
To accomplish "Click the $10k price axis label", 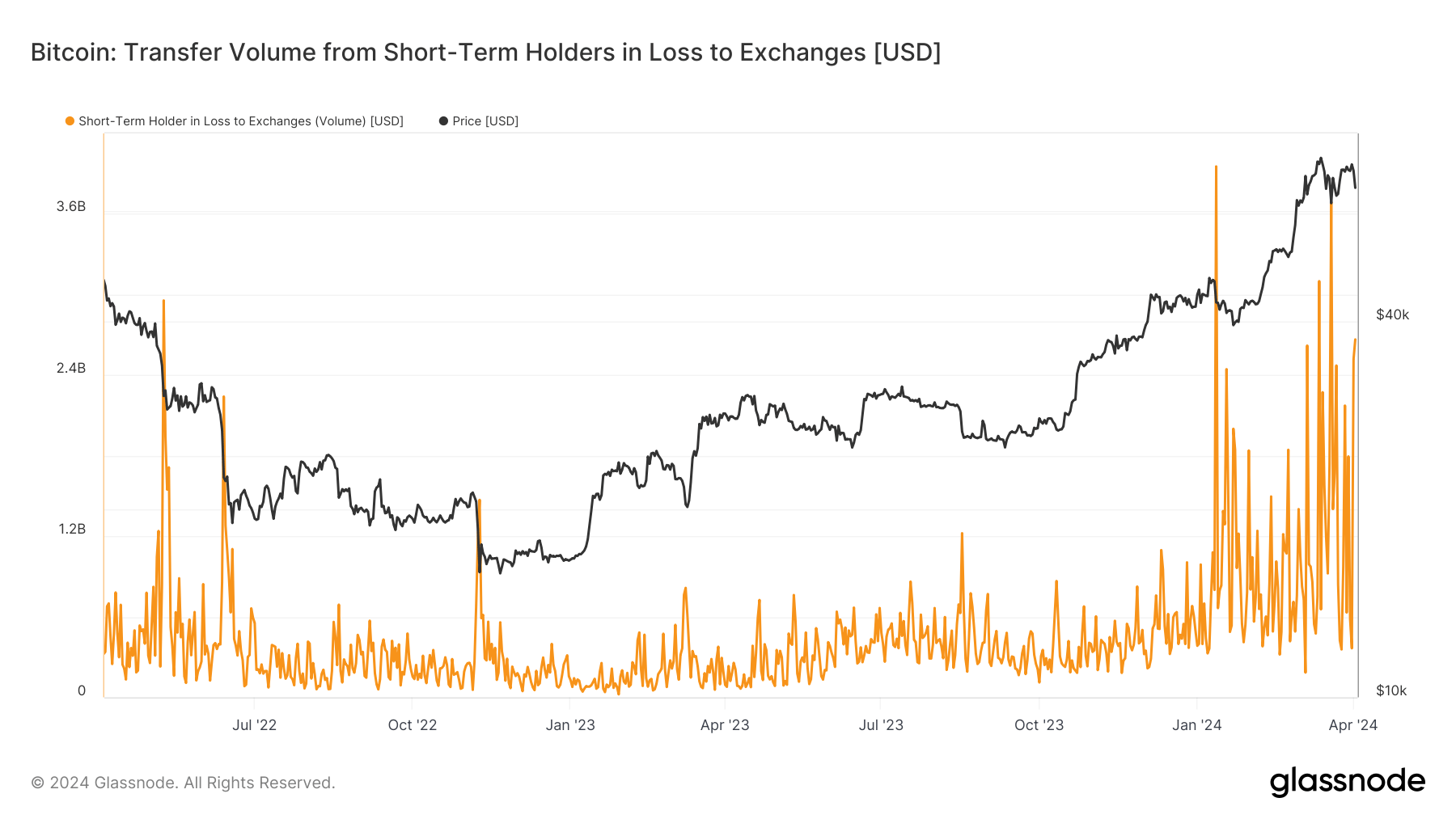I will 1391,691.
